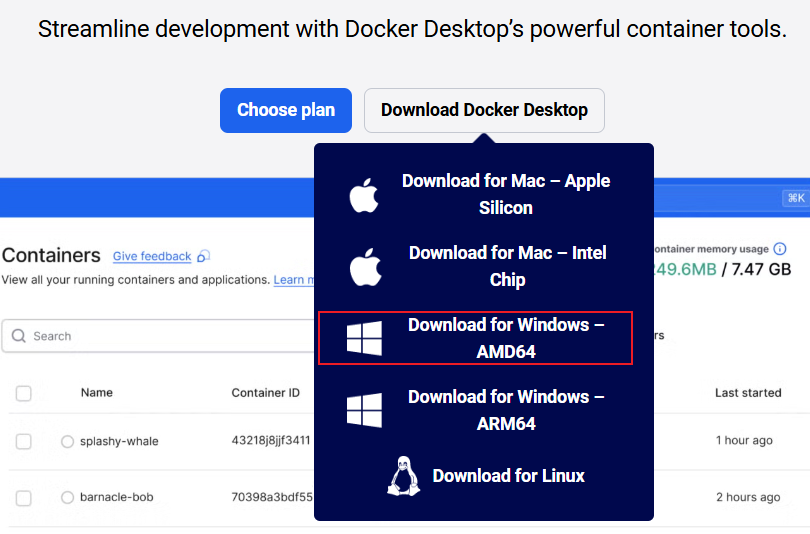Screen dimensions: 810x534
Task: Toggle the select-all checkbox in table header
Action: [x=24, y=393]
